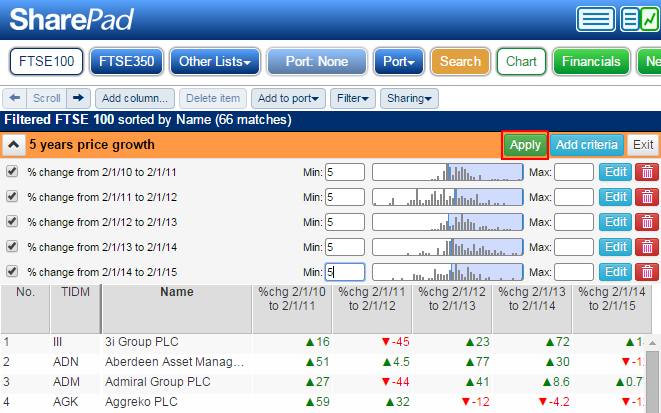The image size is (661, 413).
Task: Click the table scrollbar up arrow
Action: pos(653,343)
